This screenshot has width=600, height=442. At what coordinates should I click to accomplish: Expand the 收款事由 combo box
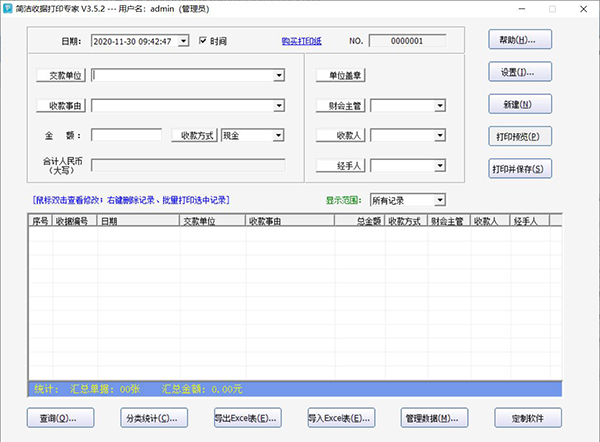click(x=278, y=105)
